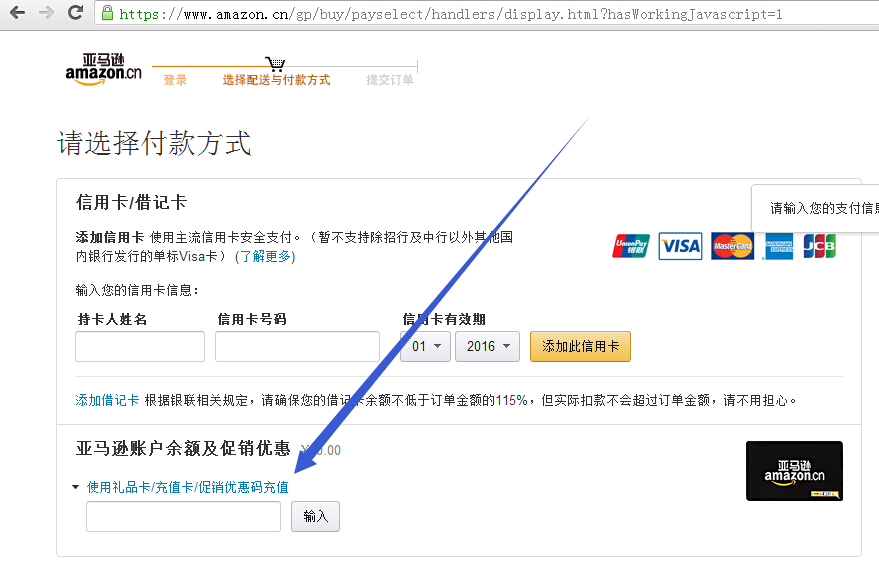Focus the 持卡人姓名 input field

pyautogui.click(x=140, y=346)
